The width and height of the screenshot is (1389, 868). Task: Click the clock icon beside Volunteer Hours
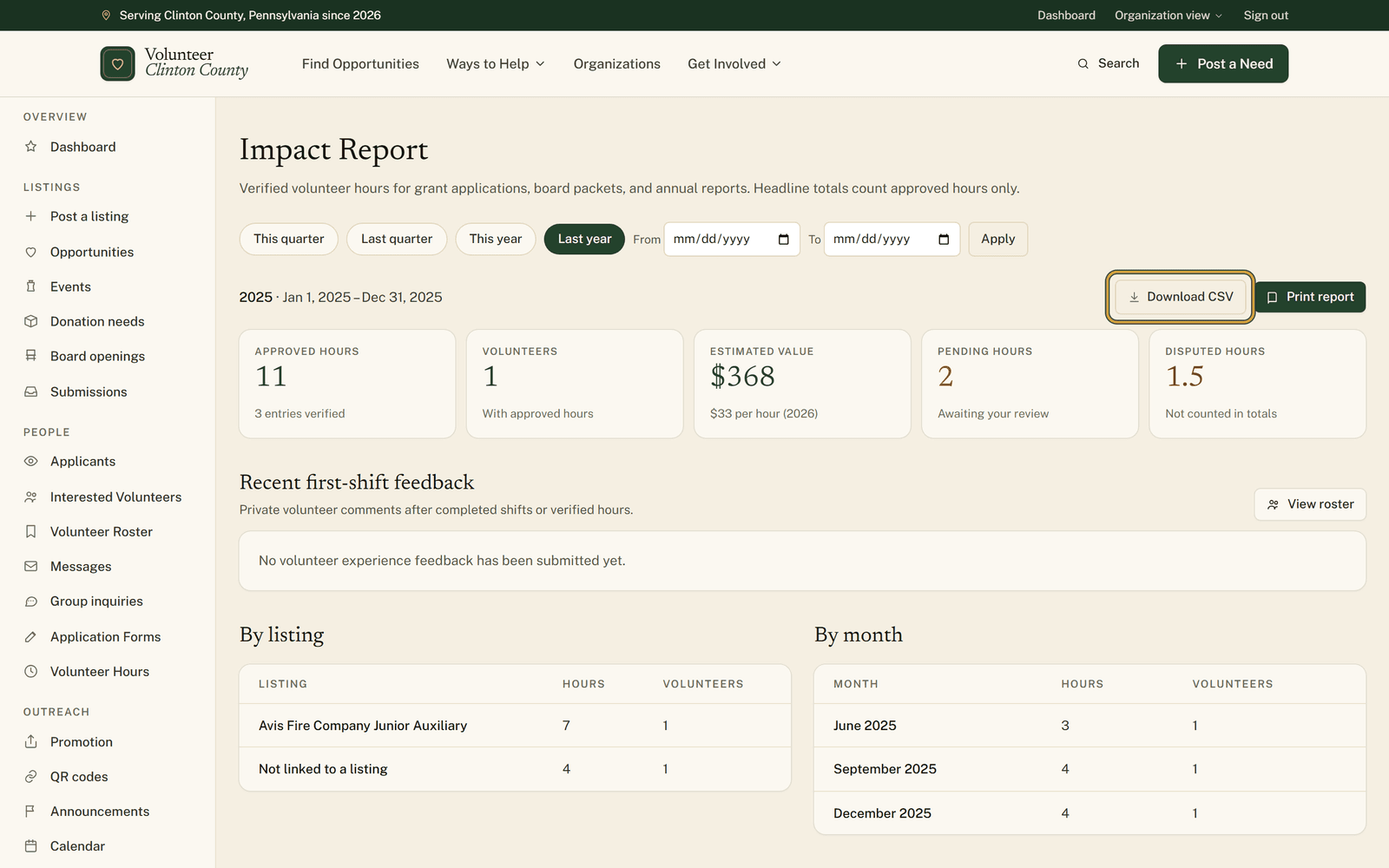point(31,671)
